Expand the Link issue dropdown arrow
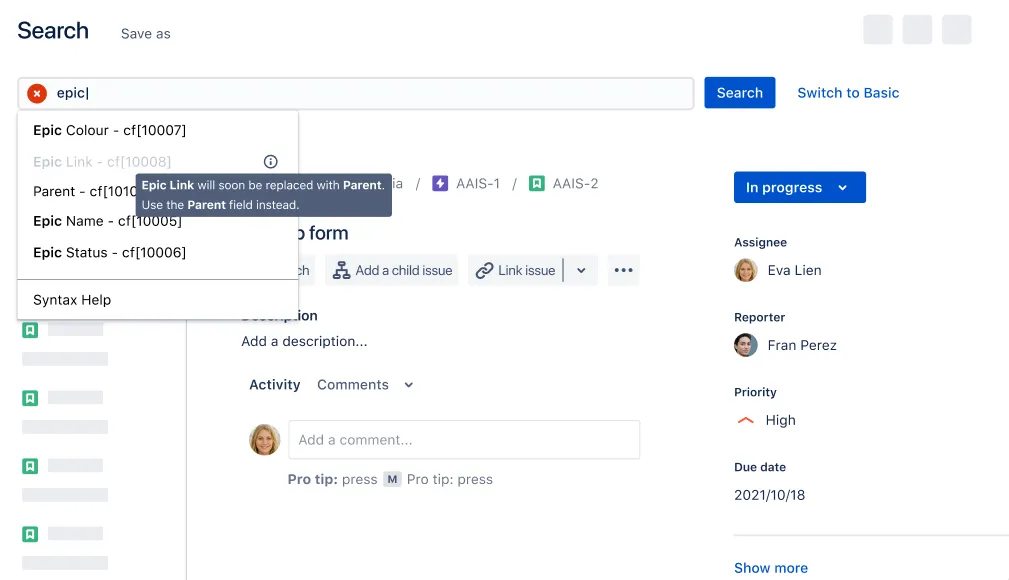Viewport: 1009px width, 580px height. coord(581,270)
